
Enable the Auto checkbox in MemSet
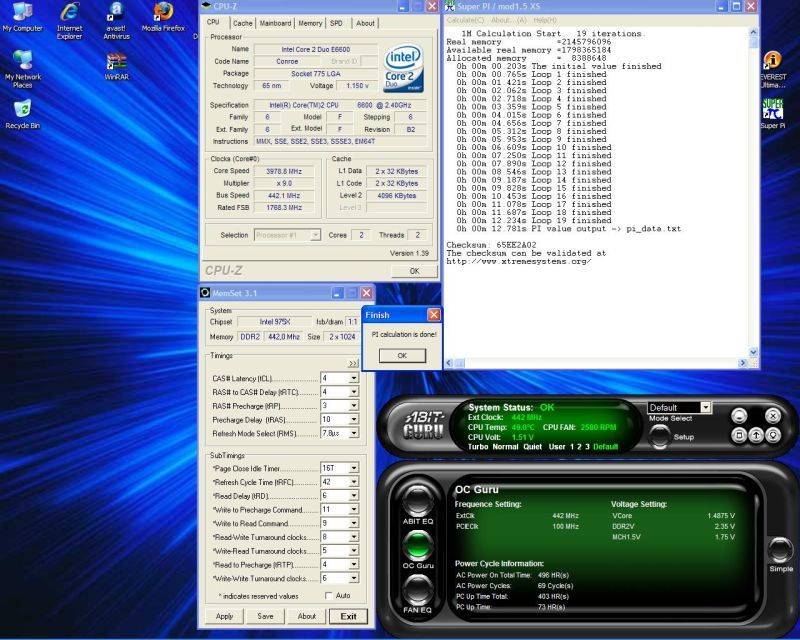pos(329,595)
